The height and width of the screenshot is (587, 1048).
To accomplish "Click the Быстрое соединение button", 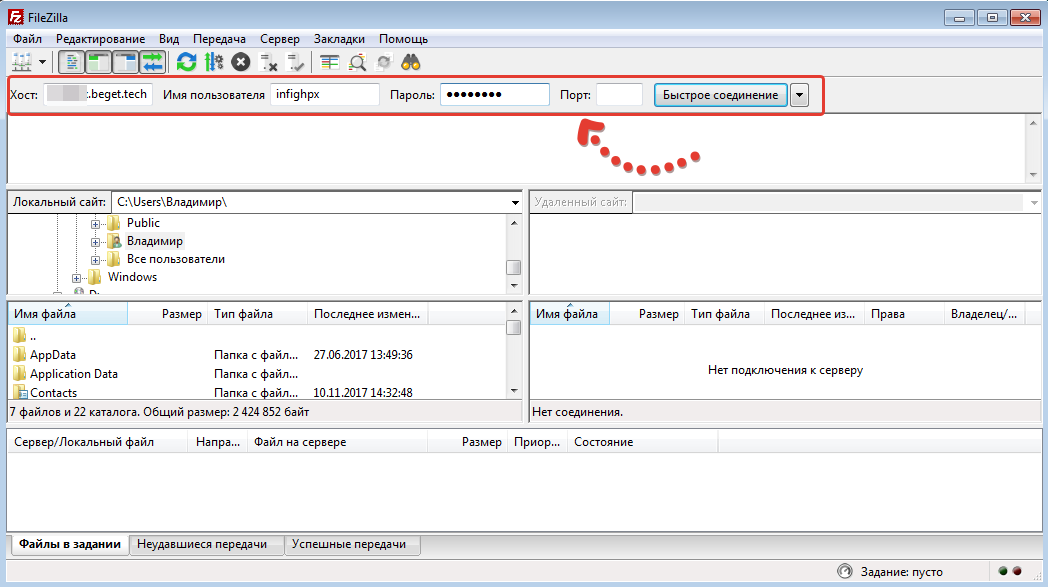I will coord(720,95).
